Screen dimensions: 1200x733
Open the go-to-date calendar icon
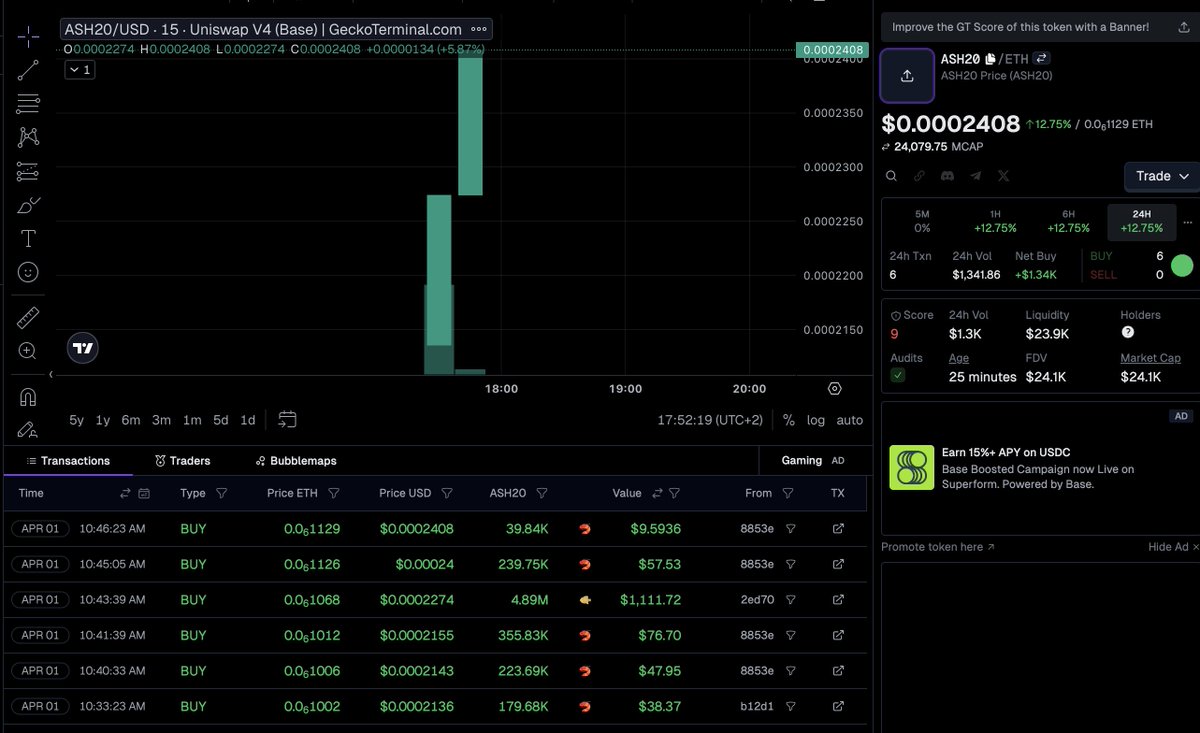pos(288,419)
